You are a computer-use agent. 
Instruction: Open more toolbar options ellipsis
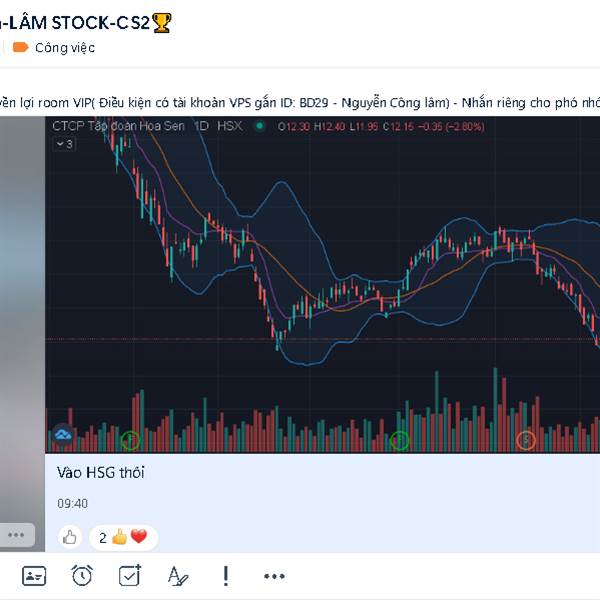274,576
